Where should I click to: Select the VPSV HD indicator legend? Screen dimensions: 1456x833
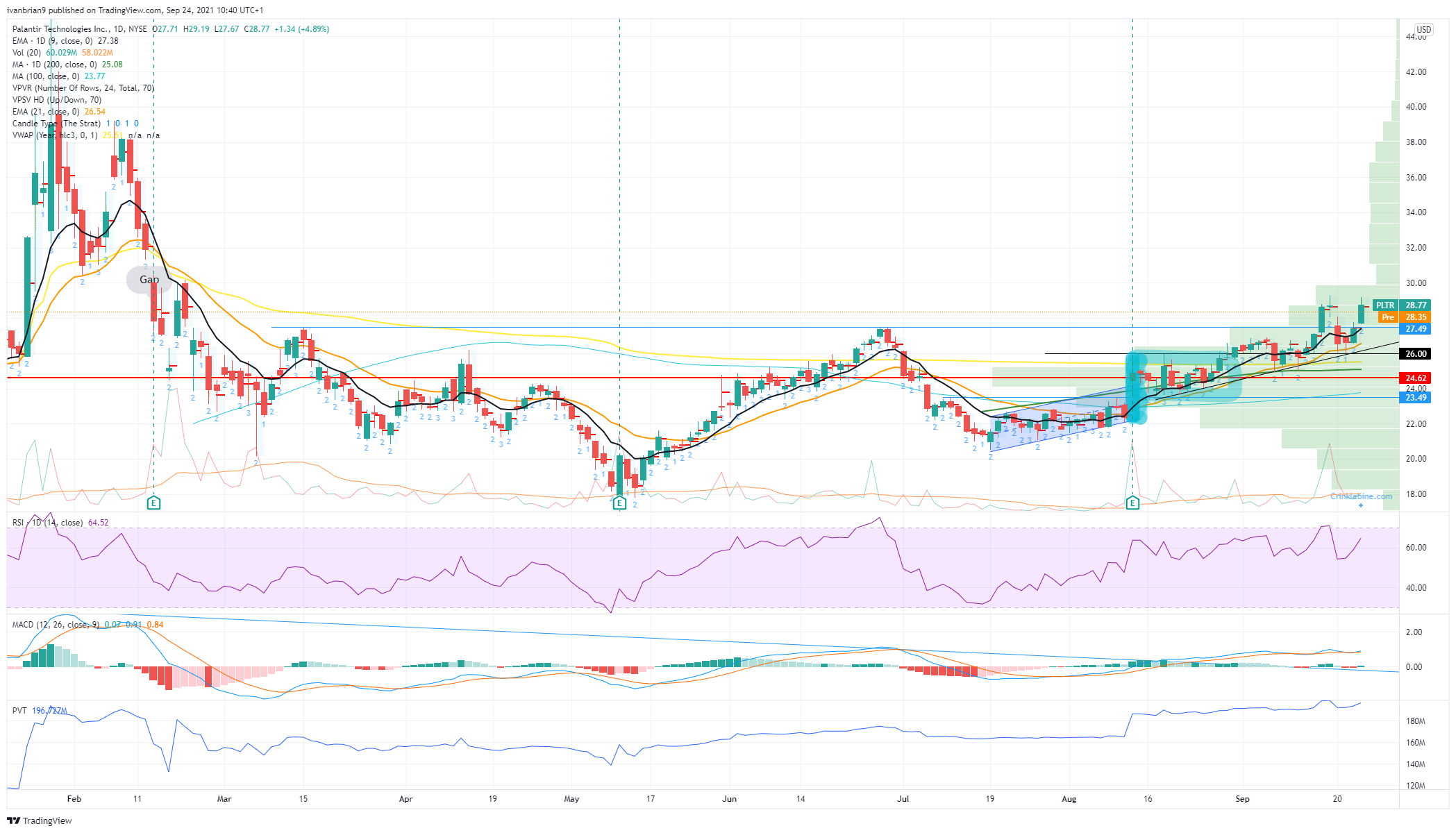point(56,100)
